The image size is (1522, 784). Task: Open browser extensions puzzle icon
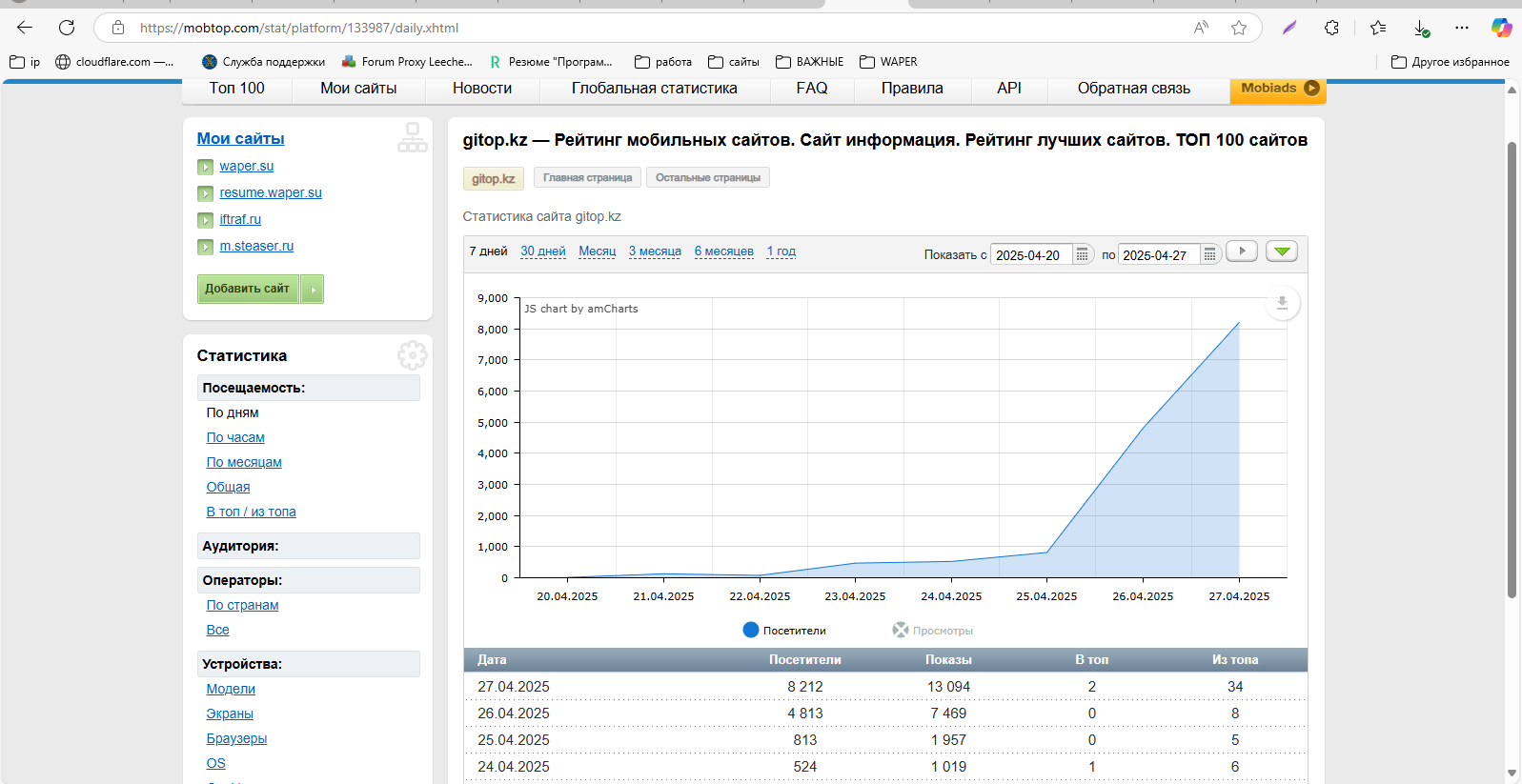pos(1331,28)
